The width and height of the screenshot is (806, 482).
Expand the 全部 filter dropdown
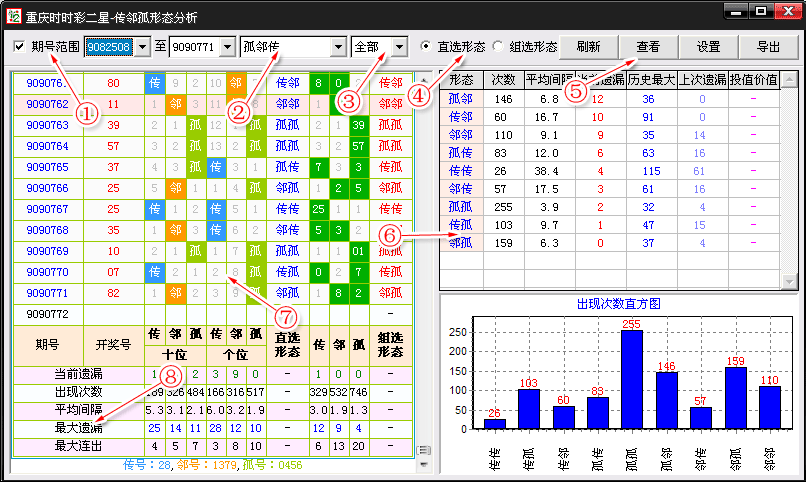pyautogui.click(x=400, y=47)
